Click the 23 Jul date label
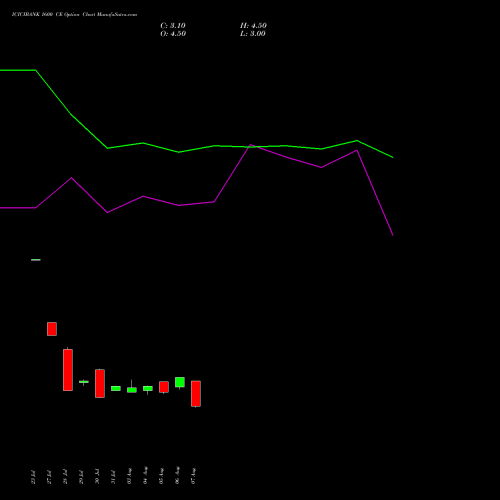The width and height of the screenshot is (500, 500). point(33,477)
